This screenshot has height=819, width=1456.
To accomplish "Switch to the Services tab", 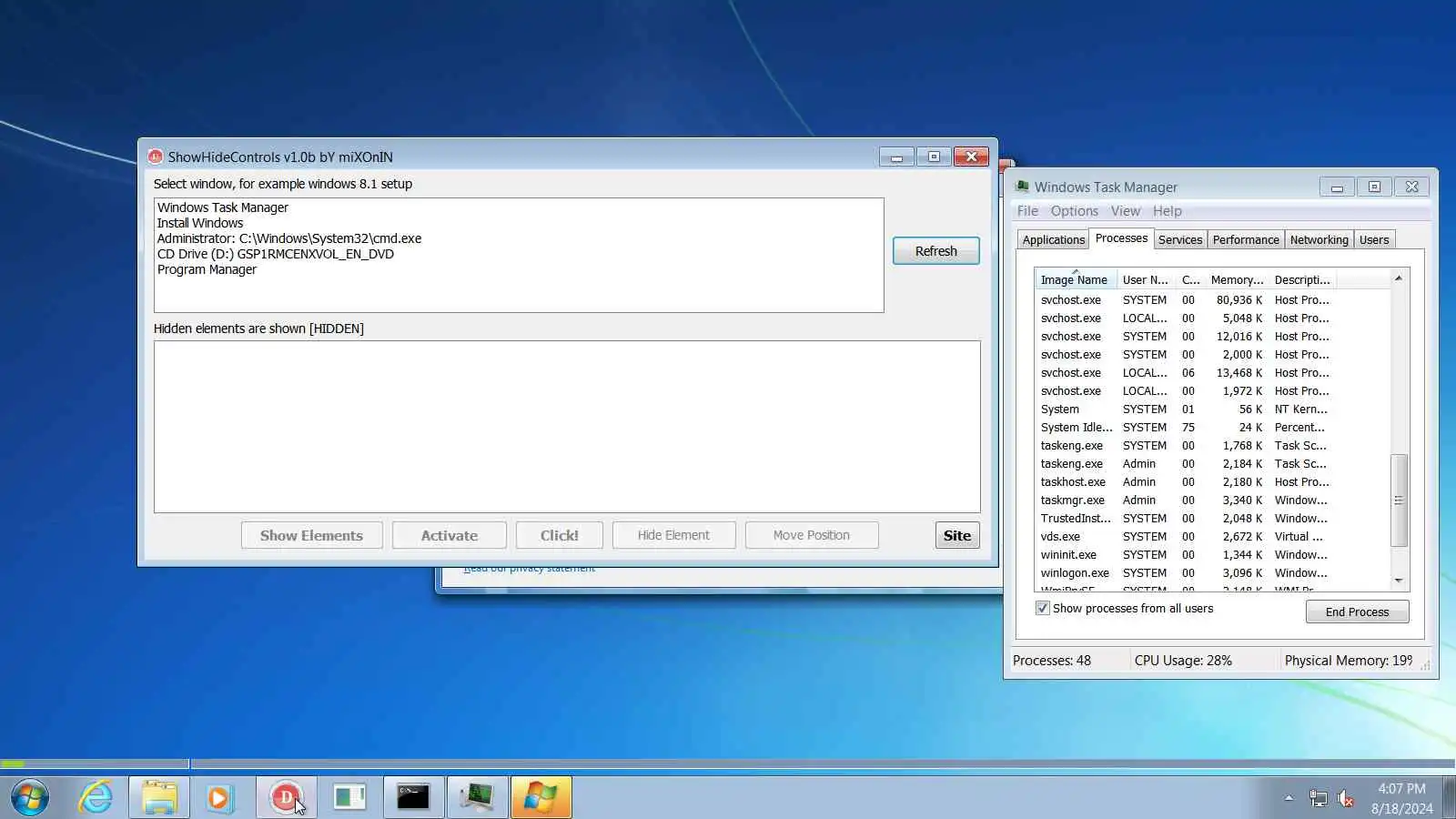I will (1180, 239).
